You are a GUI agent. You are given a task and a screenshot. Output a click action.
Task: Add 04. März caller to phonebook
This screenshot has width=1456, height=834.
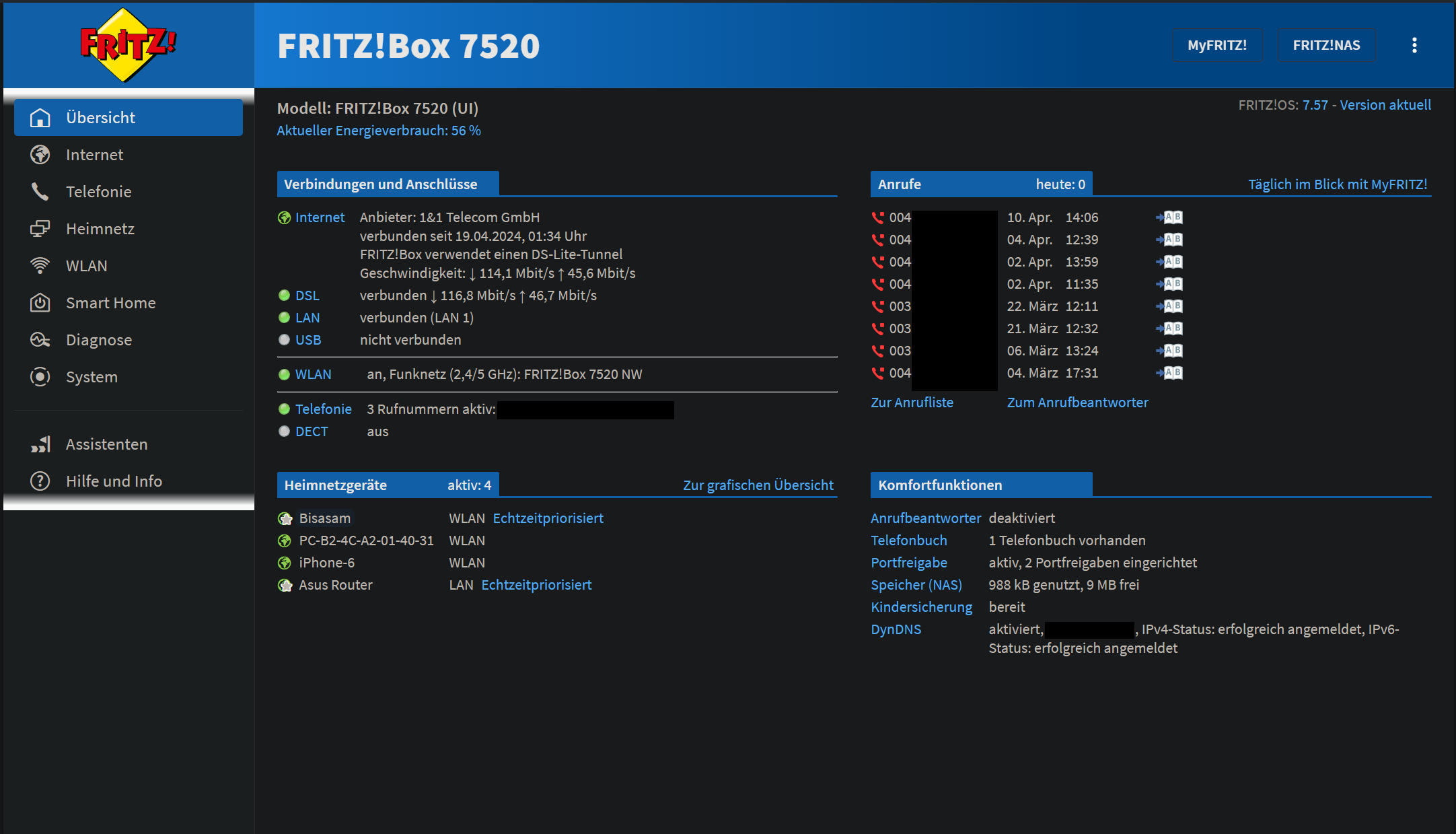1169,373
